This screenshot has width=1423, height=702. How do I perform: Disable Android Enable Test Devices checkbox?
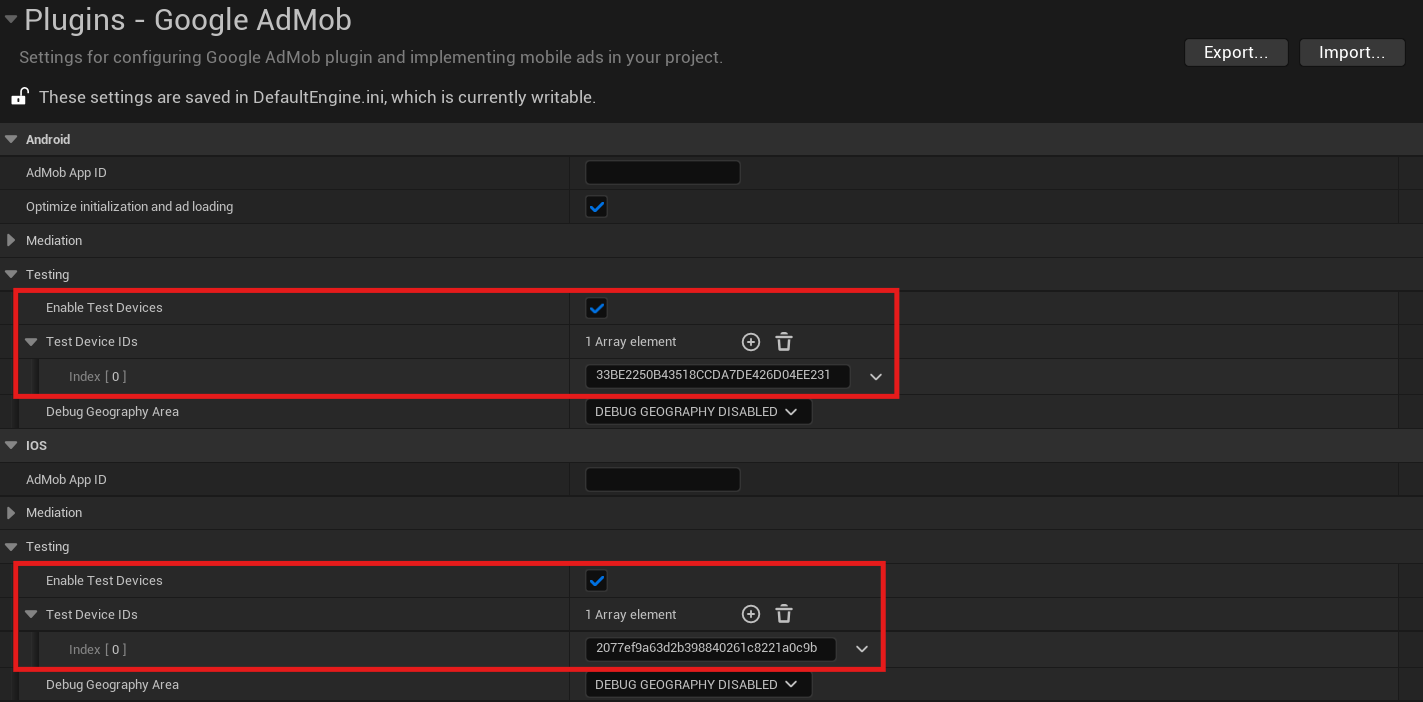597,308
